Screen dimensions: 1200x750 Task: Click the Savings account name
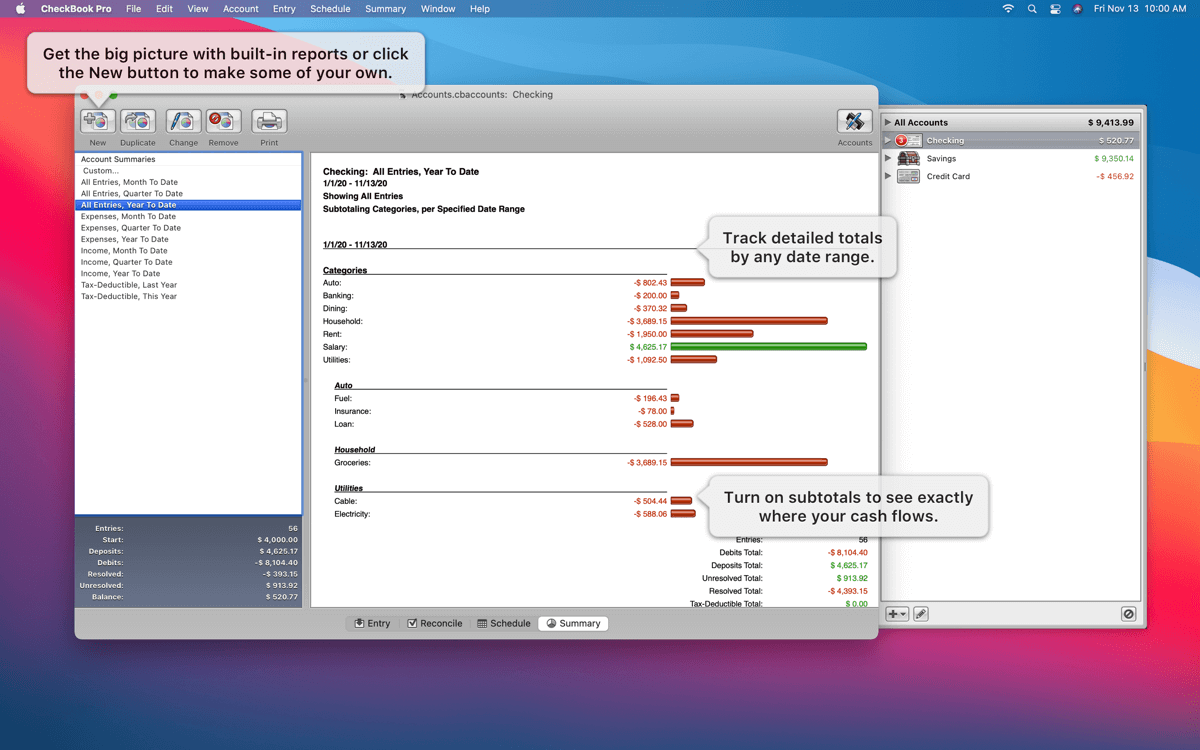941,158
